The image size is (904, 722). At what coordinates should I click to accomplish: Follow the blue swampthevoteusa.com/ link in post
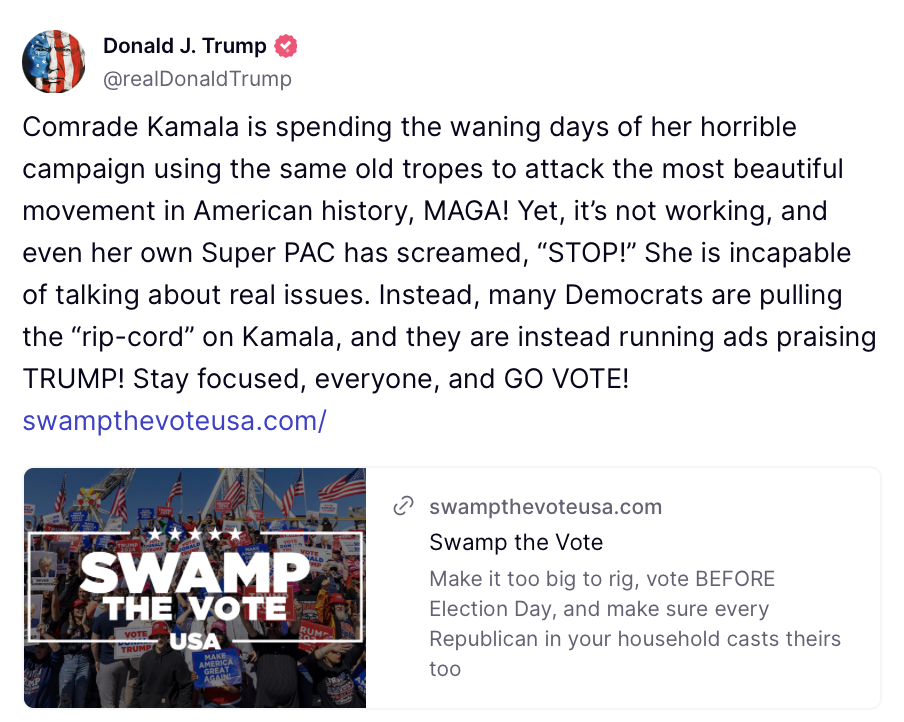(174, 420)
